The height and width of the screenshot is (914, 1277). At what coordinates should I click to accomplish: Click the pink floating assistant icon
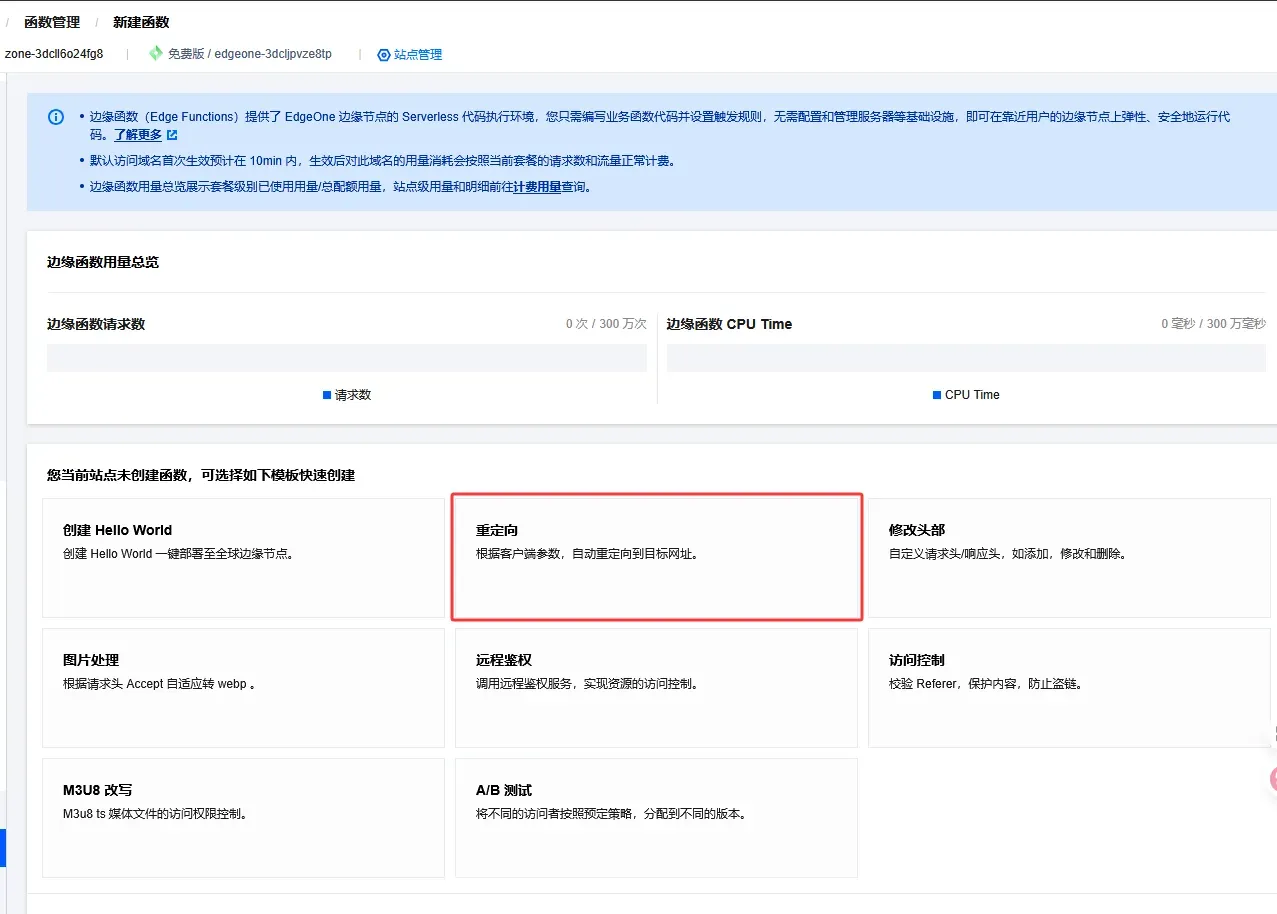pyautogui.click(x=1271, y=779)
